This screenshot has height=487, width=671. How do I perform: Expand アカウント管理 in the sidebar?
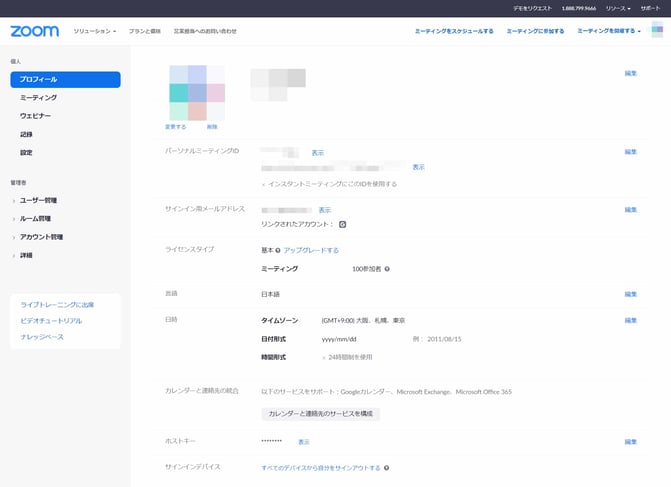pyautogui.click(x=41, y=237)
